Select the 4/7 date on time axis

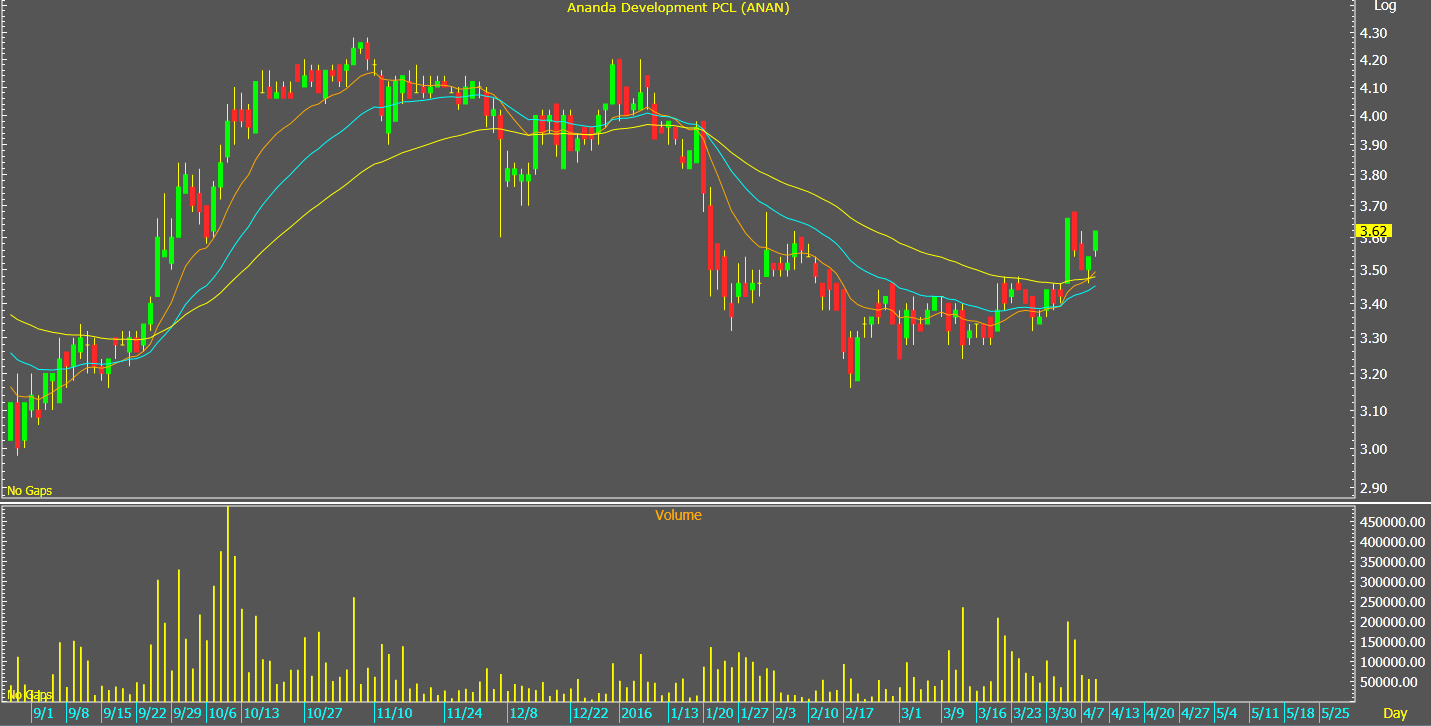[x=1093, y=714]
